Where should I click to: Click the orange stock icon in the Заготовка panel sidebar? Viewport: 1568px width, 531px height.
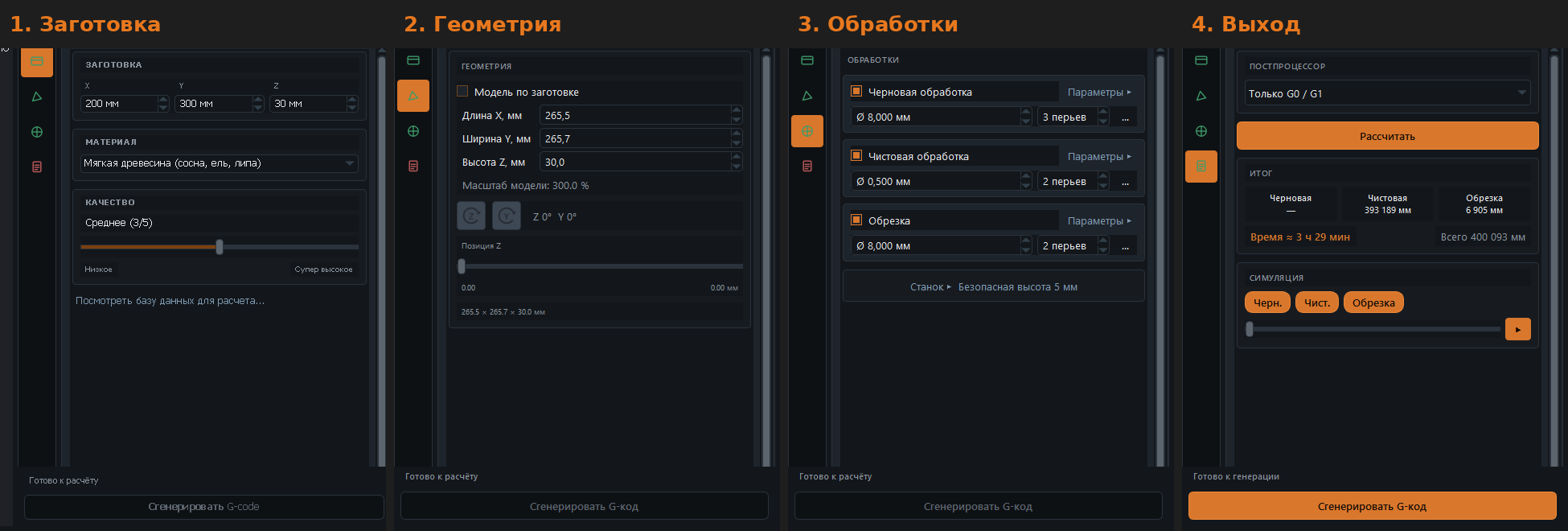click(37, 62)
